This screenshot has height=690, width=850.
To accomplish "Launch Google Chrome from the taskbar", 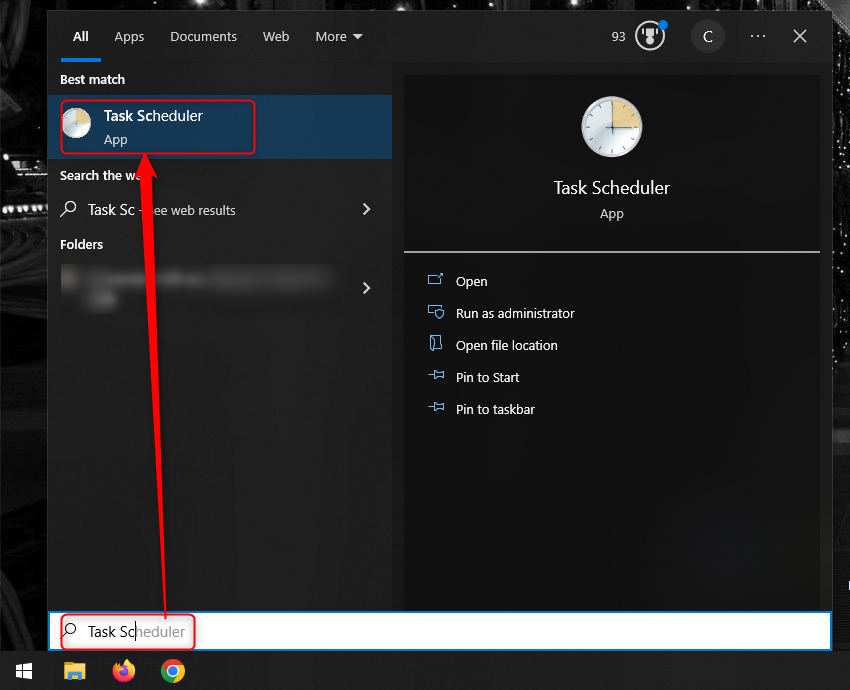I will pyautogui.click(x=173, y=670).
